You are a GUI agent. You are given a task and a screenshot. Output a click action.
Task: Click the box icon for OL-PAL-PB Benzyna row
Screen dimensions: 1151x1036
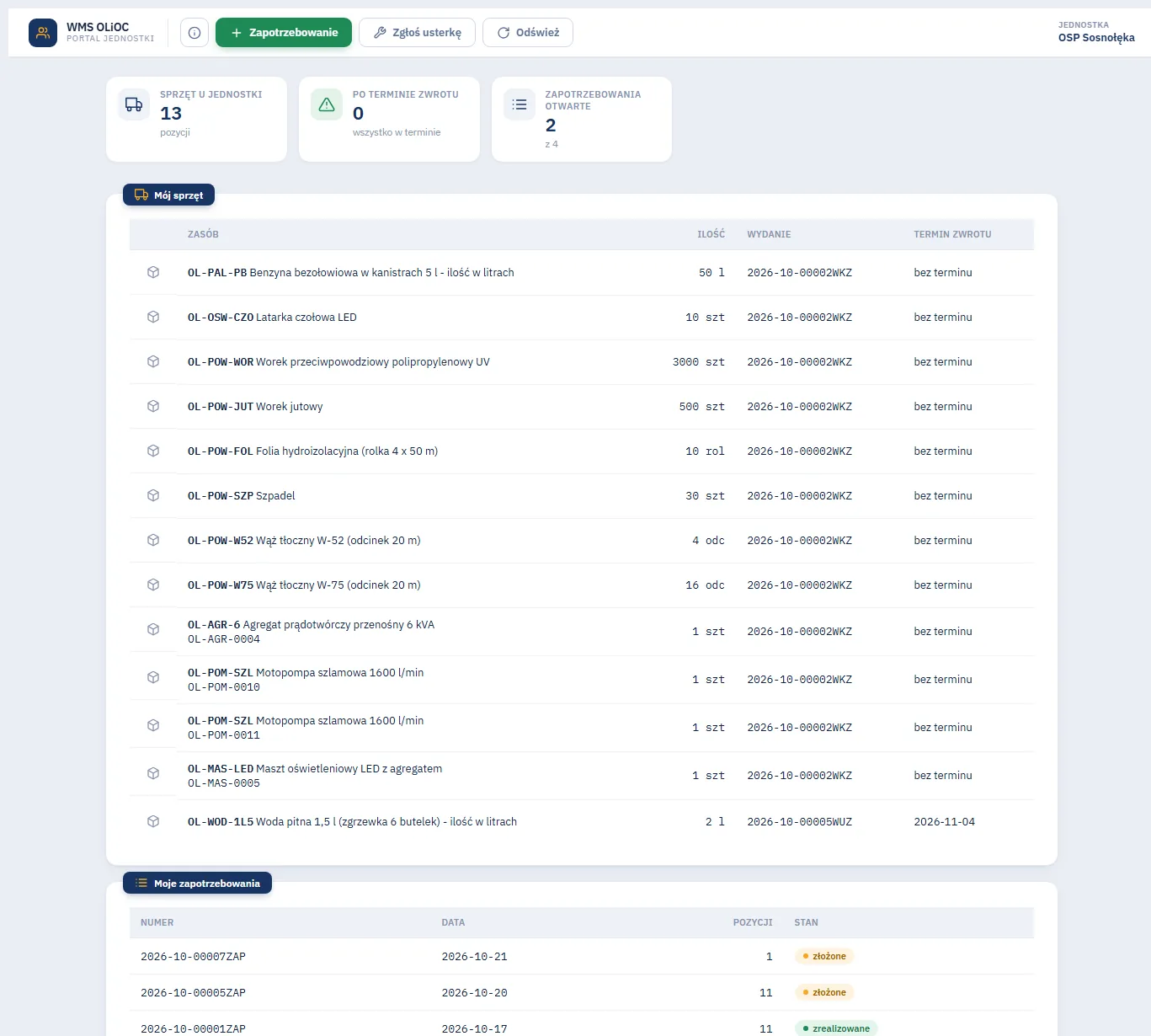[153, 272]
